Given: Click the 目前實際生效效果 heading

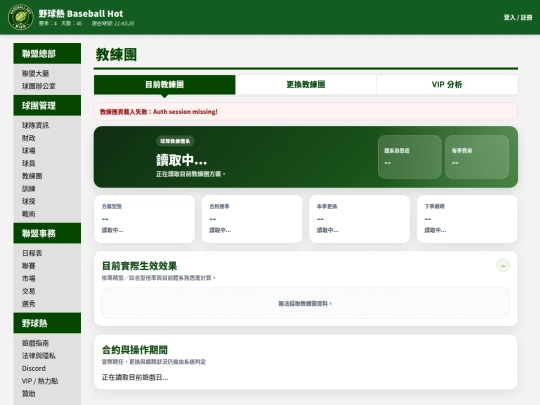Looking at the screenshot, I should [139, 266].
